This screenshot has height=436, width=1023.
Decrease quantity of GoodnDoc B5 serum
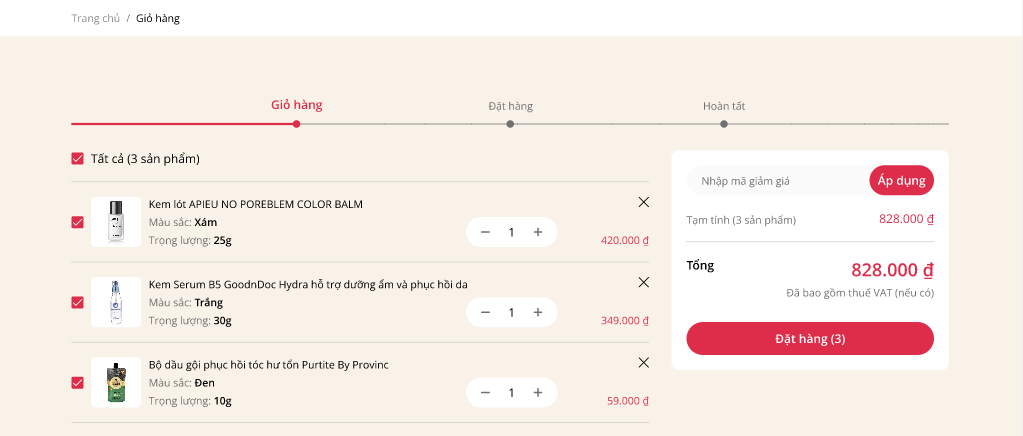click(x=486, y=312)
